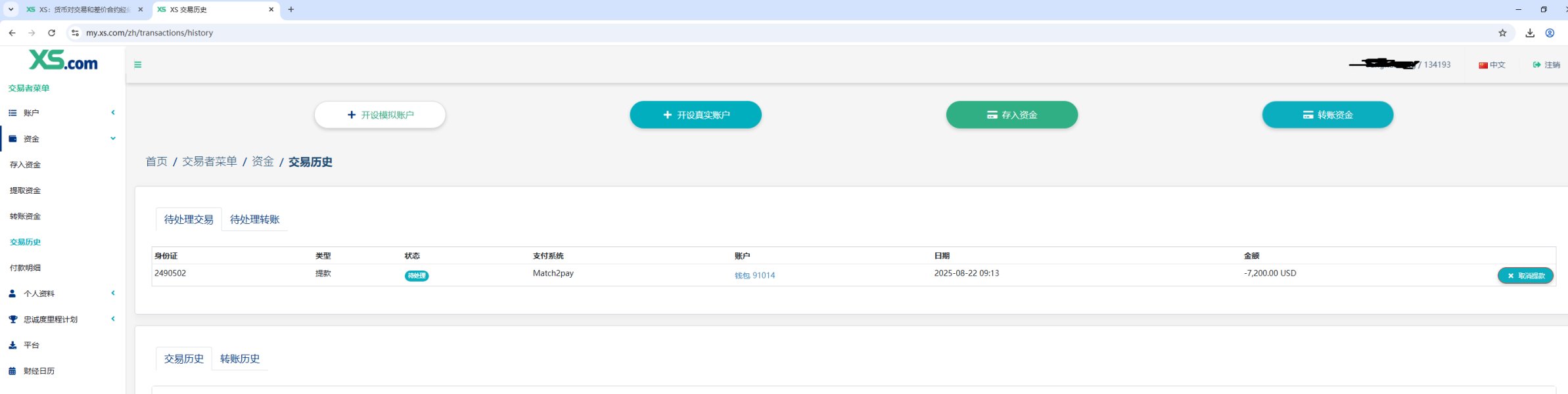Click the date 2025-08-22 09:13
The height and width of the screenshot is (394, 1568).
pos(967,273)
